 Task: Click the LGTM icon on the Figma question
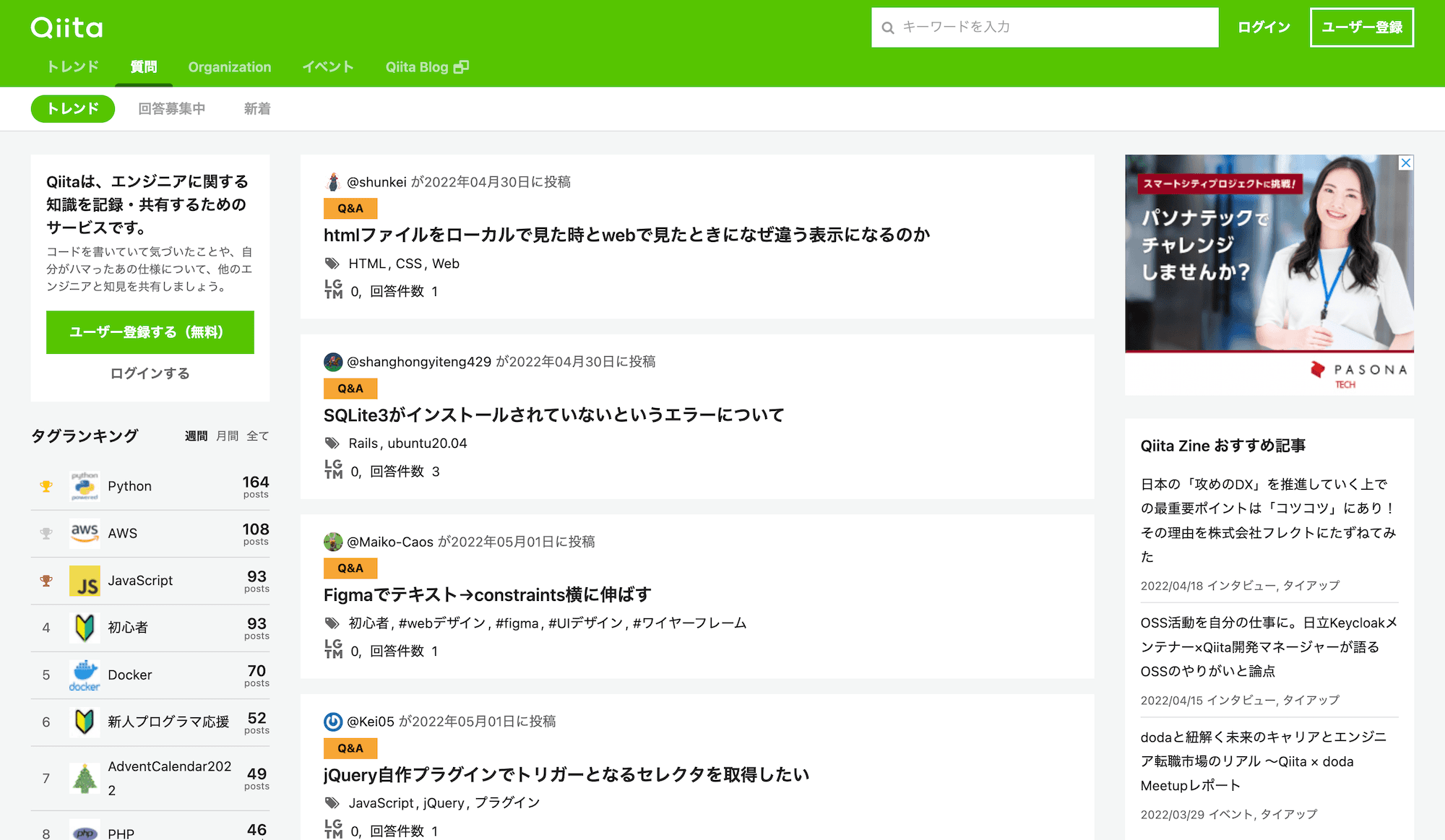334,649
